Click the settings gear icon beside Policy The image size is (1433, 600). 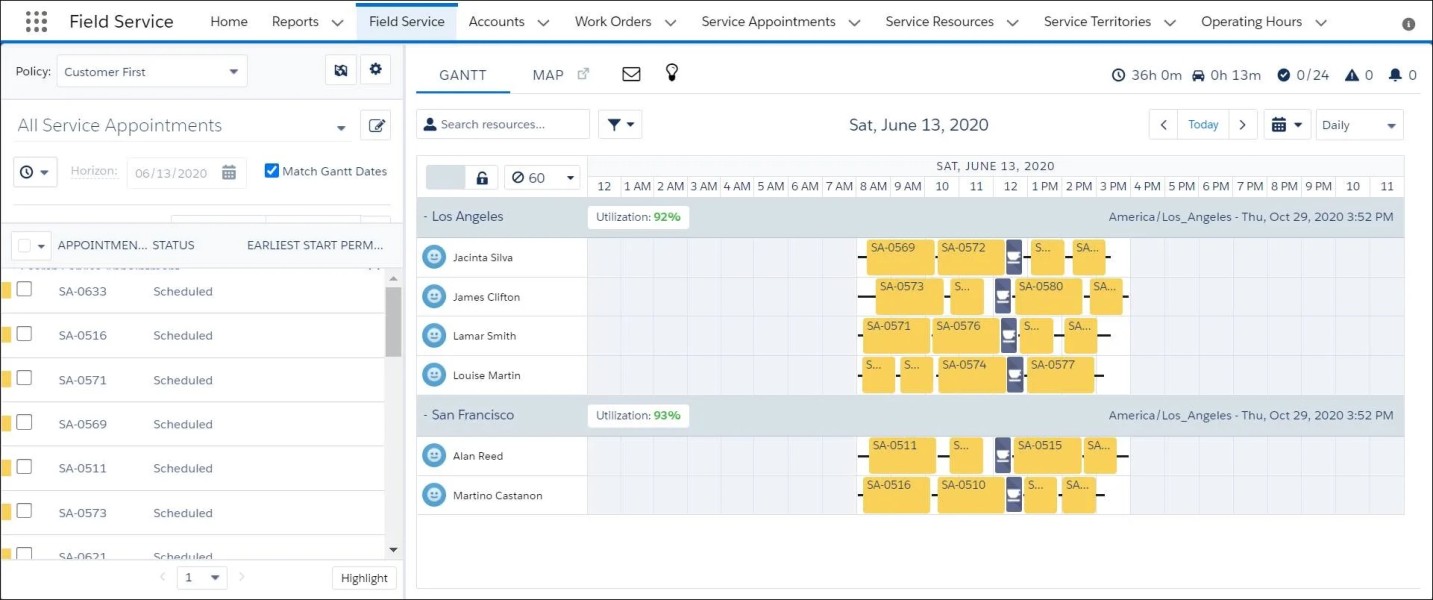pyautogui.click(x=376, y=70)
